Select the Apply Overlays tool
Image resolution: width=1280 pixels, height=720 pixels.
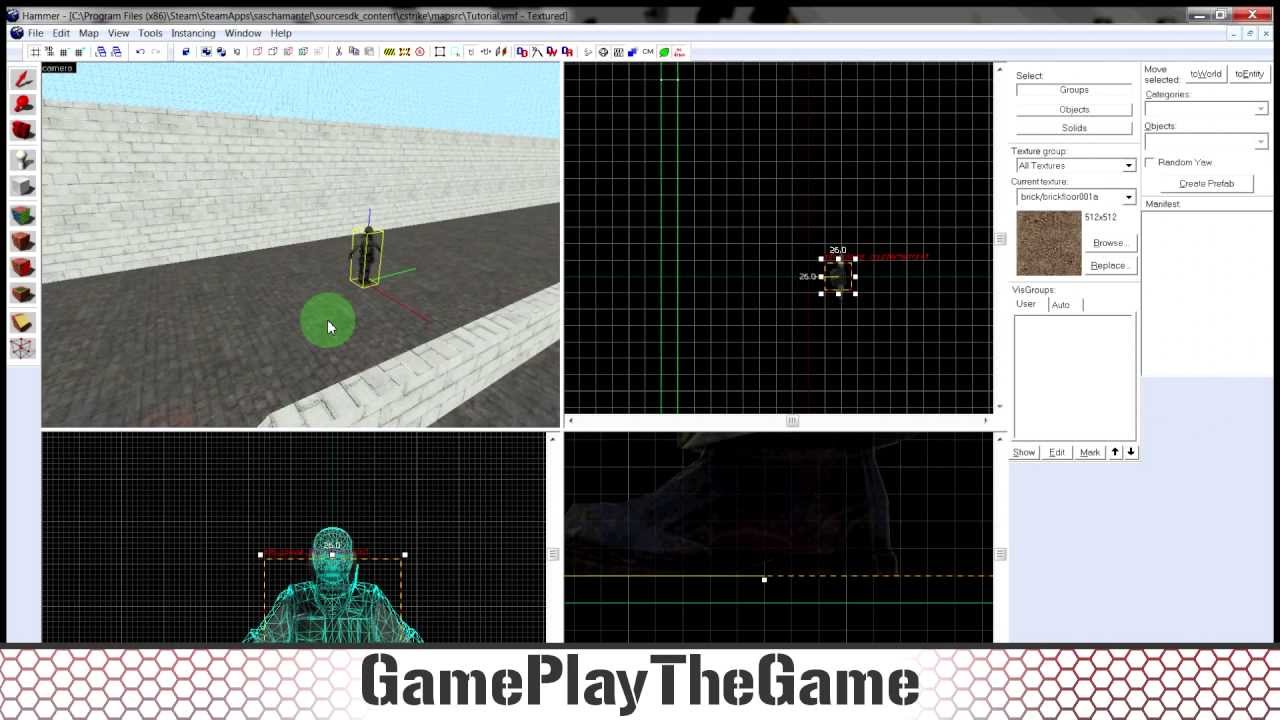[x=23, y=294]
